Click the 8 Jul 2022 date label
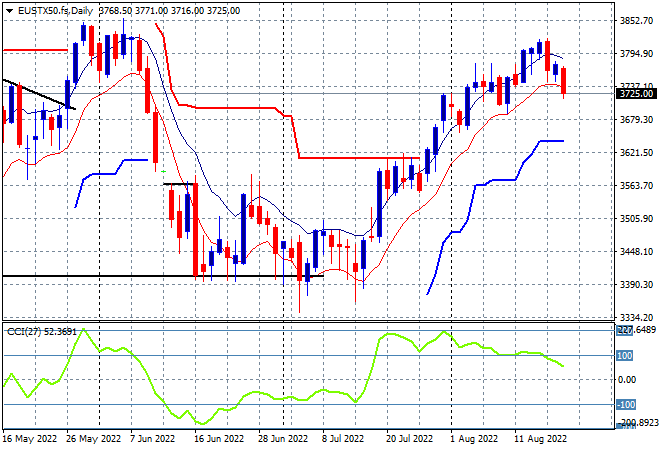This screenshot has height=450, width=660. (x=343, y=439)
